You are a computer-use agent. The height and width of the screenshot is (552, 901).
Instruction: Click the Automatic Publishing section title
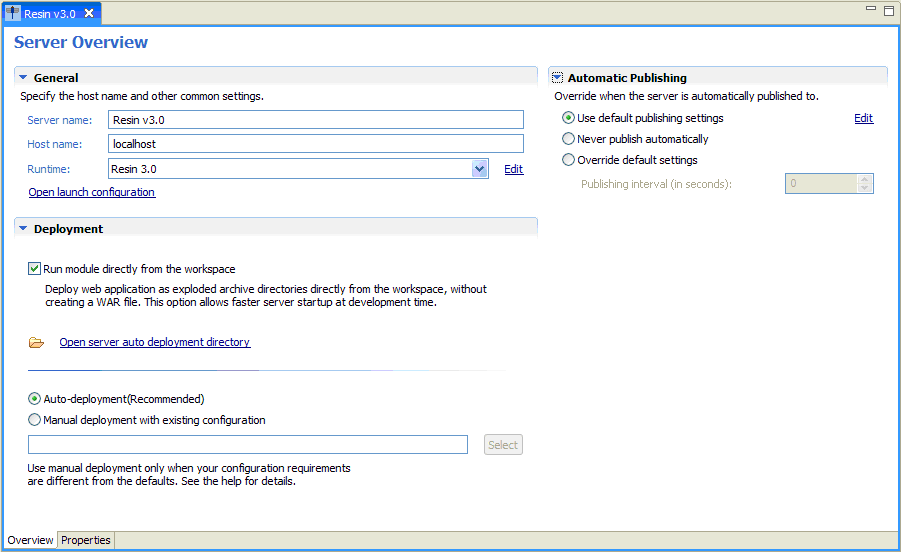tap(627, 78)
